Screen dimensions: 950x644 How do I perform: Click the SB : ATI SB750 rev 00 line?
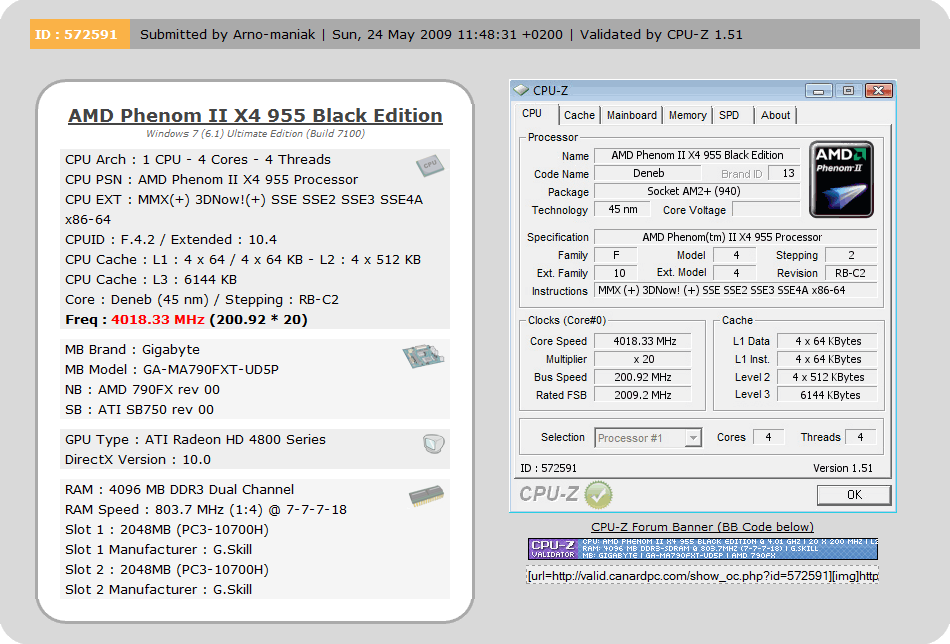point(139,410)
